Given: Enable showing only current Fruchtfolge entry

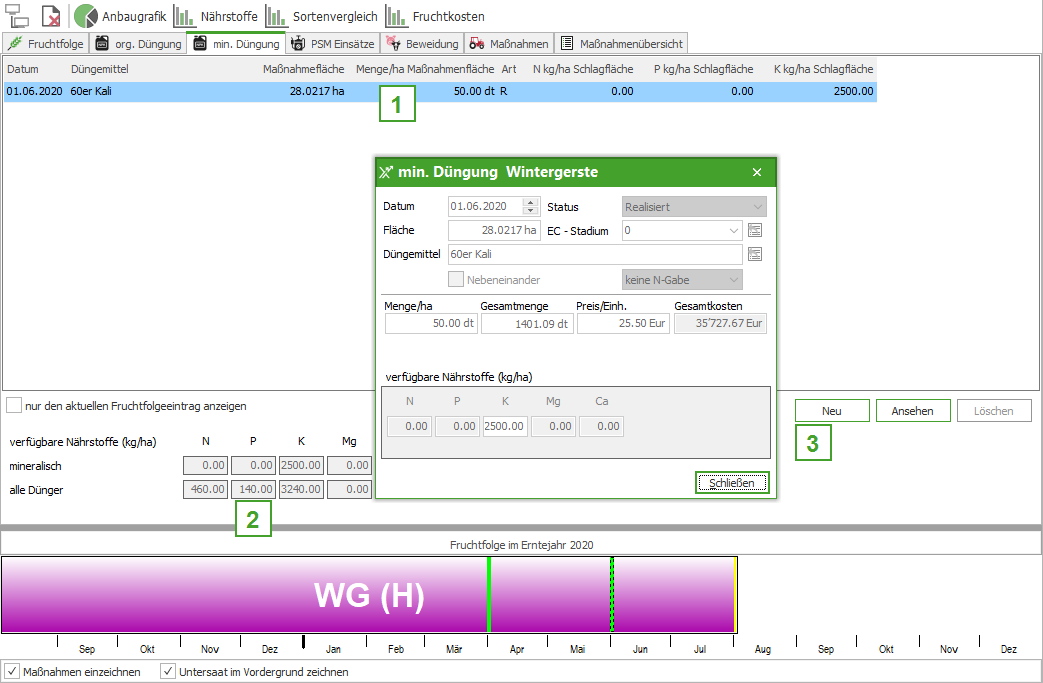Looking at the screenshot, I should [14, 406].
